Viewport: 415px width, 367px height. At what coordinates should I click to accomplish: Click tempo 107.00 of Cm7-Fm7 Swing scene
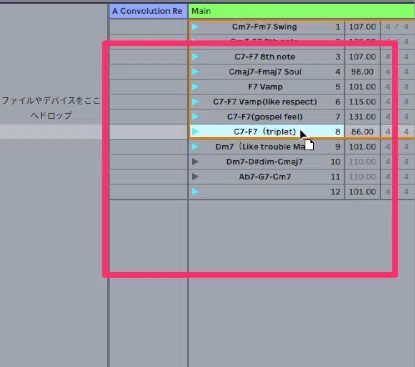click(362, 27)
